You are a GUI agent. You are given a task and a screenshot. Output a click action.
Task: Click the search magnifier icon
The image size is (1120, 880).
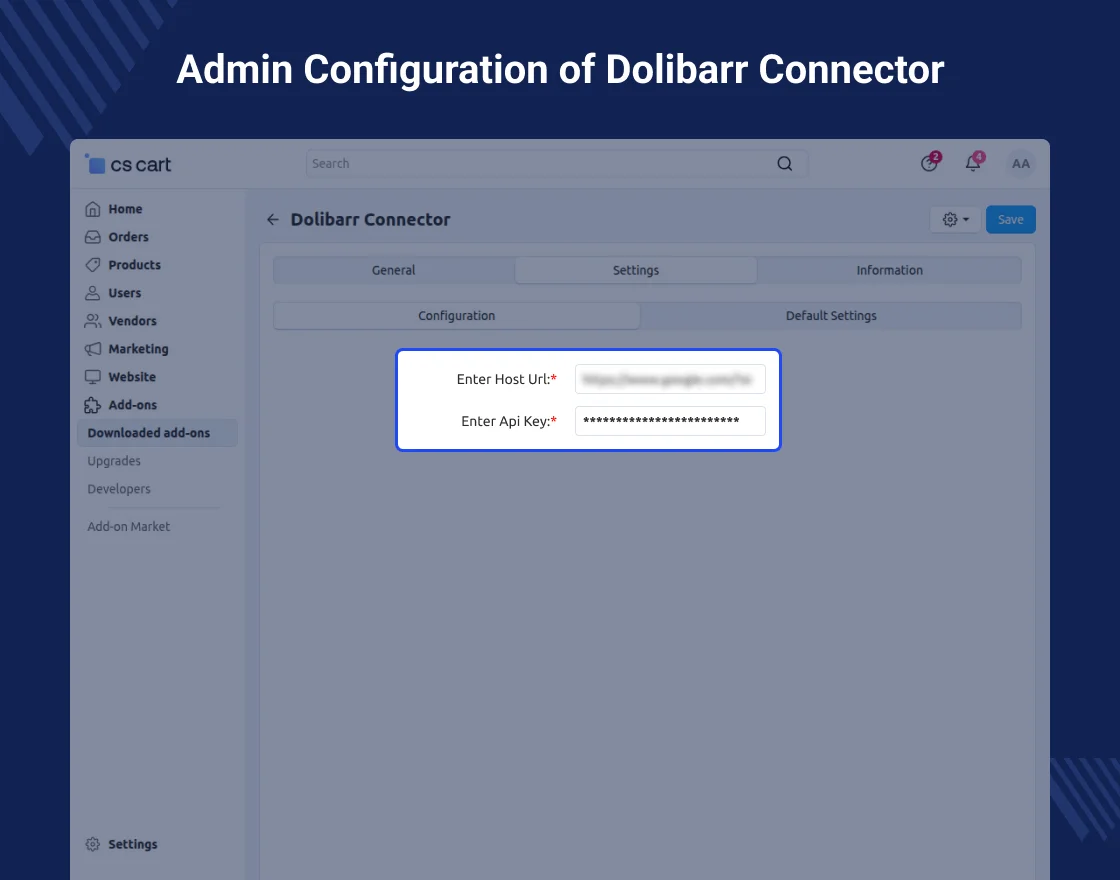click(784, 164)
